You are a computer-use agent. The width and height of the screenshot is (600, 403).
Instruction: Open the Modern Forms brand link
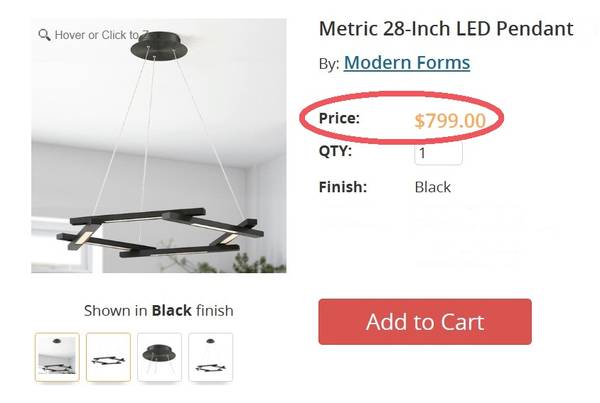406,63
